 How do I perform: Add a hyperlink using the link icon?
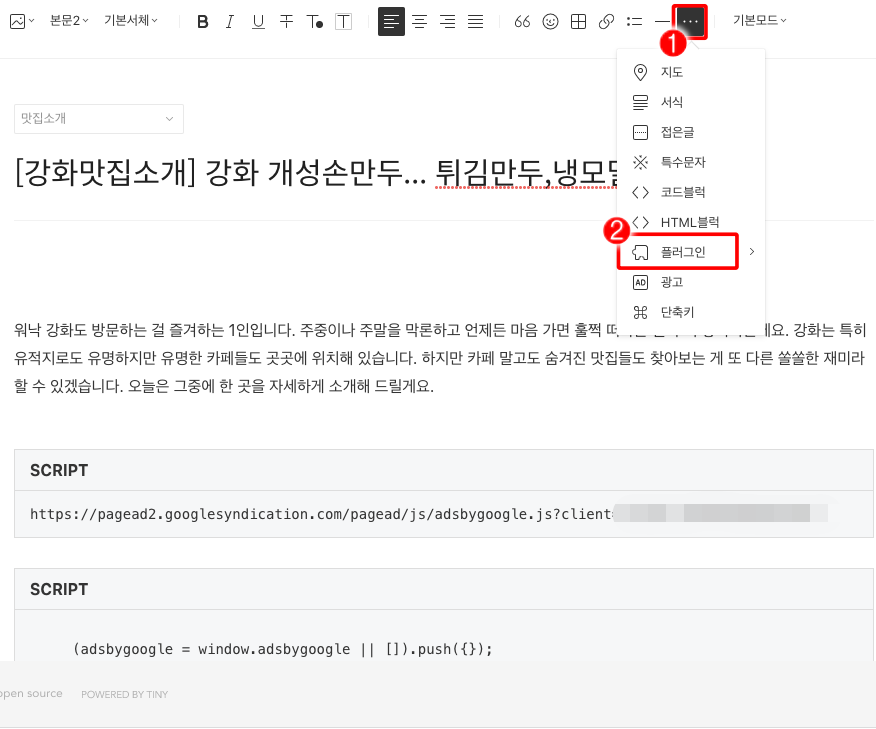point(606,20)
